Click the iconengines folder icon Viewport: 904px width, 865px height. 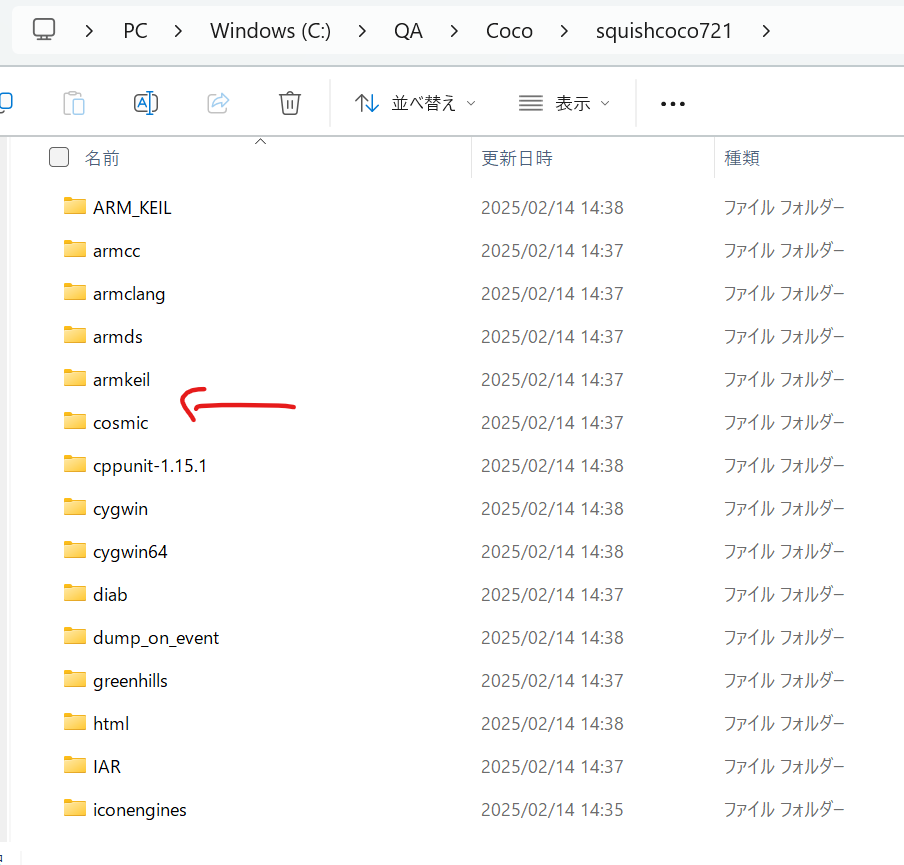tap(74, 808)
